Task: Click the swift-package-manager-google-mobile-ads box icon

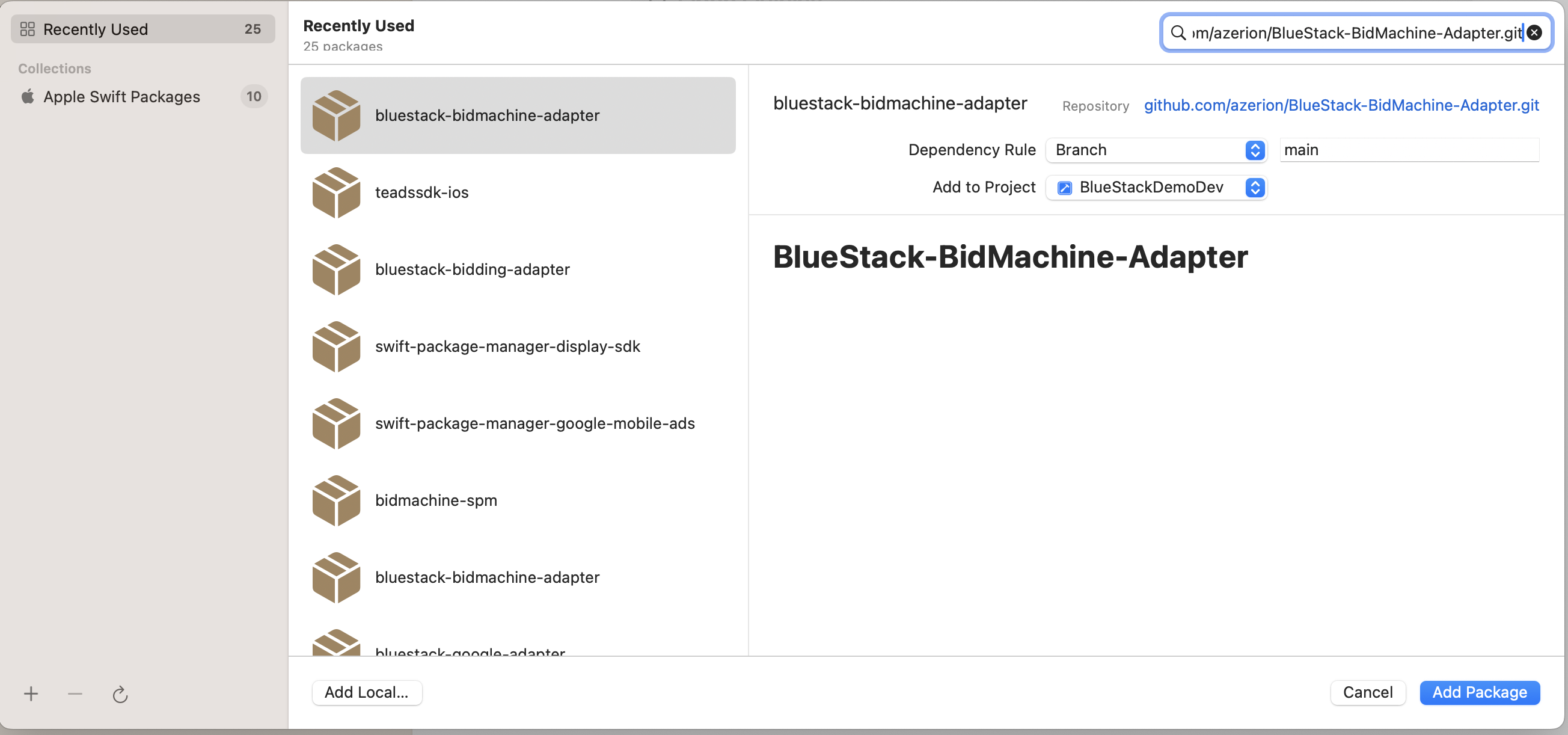Action: click(336, 423)
